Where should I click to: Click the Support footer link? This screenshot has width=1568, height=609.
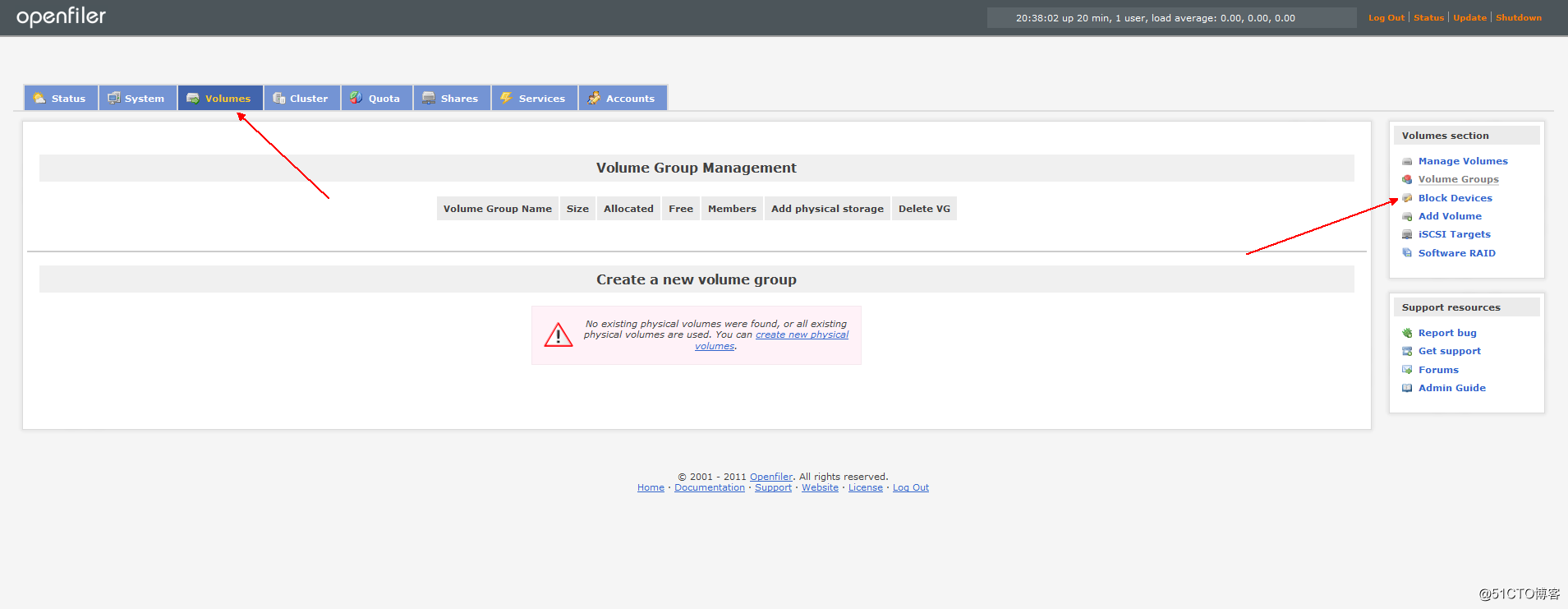(773, 487)
